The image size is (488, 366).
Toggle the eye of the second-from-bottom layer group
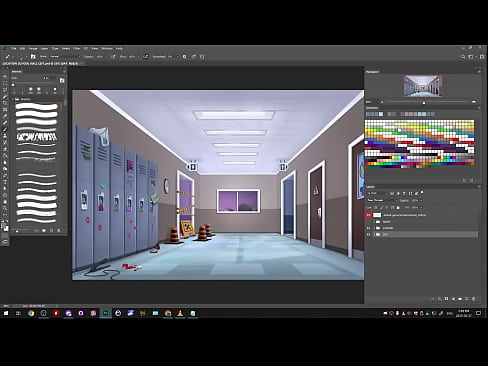click(368, 228)
